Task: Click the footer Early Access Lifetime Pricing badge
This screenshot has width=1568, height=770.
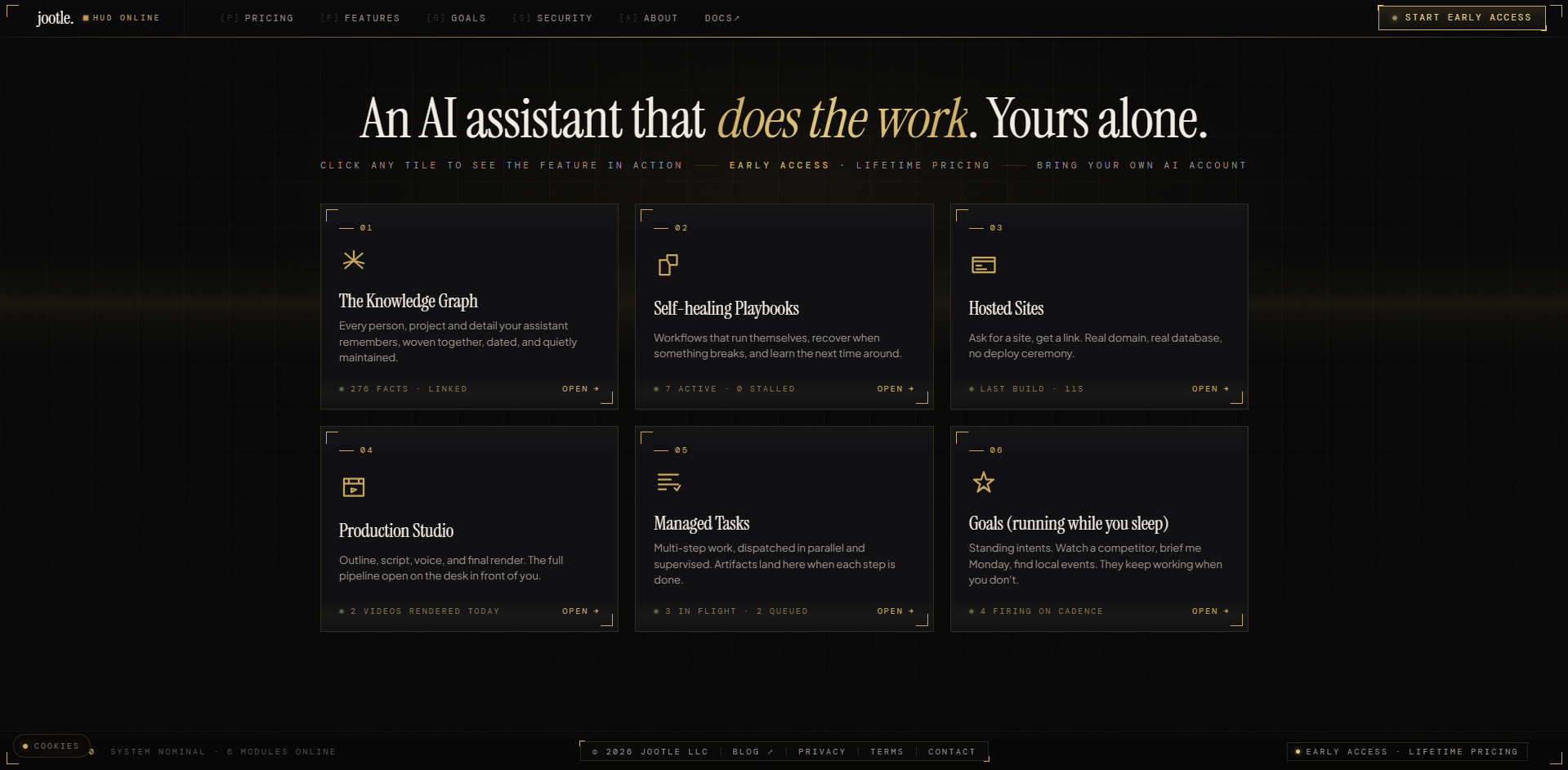Action: pos(1407,752)
